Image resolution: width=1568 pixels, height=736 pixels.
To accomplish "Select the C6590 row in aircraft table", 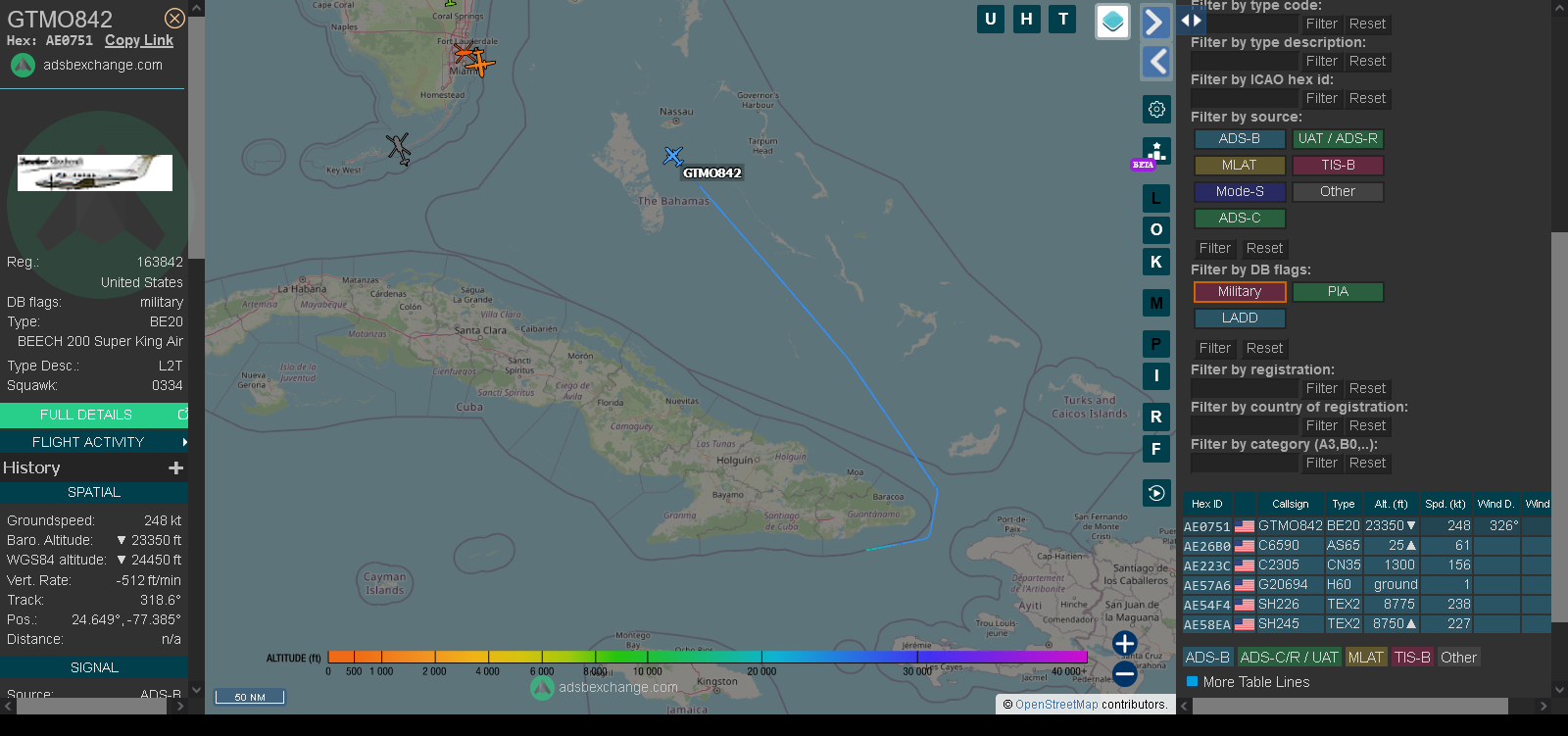I will pyautogui.click(x=1366, y=546).
